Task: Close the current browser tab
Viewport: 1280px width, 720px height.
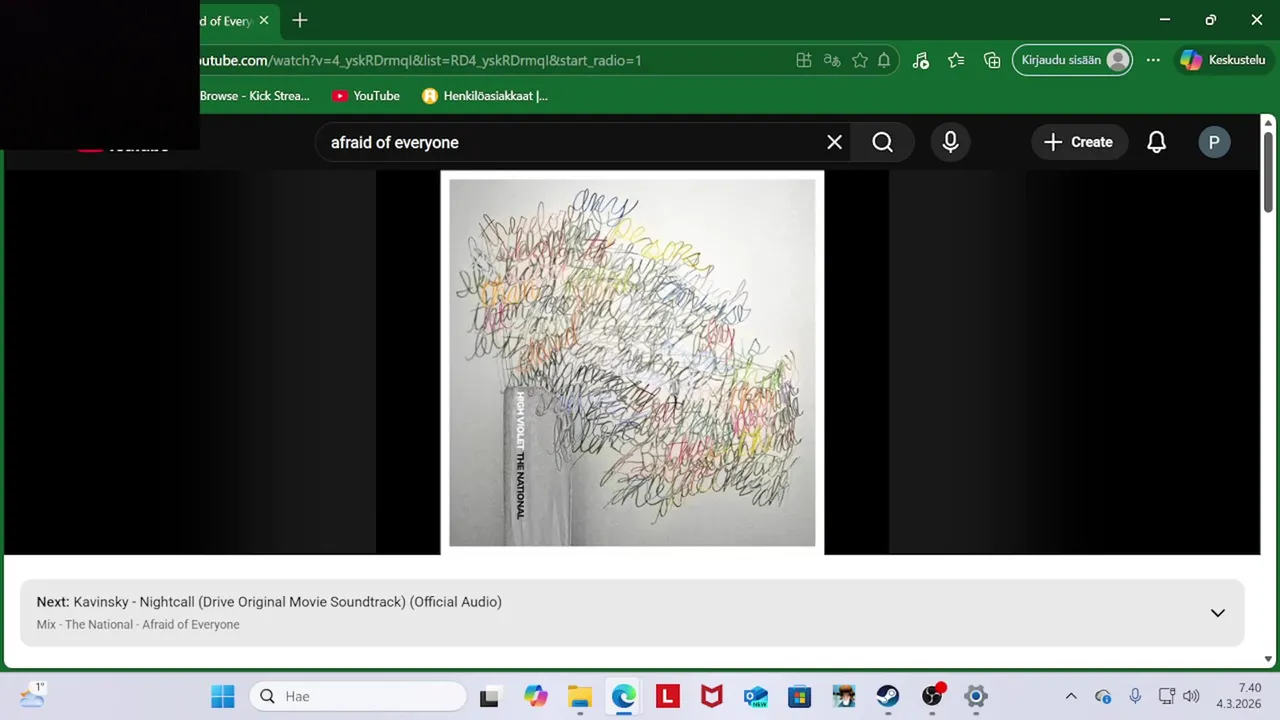Action: 264,20
